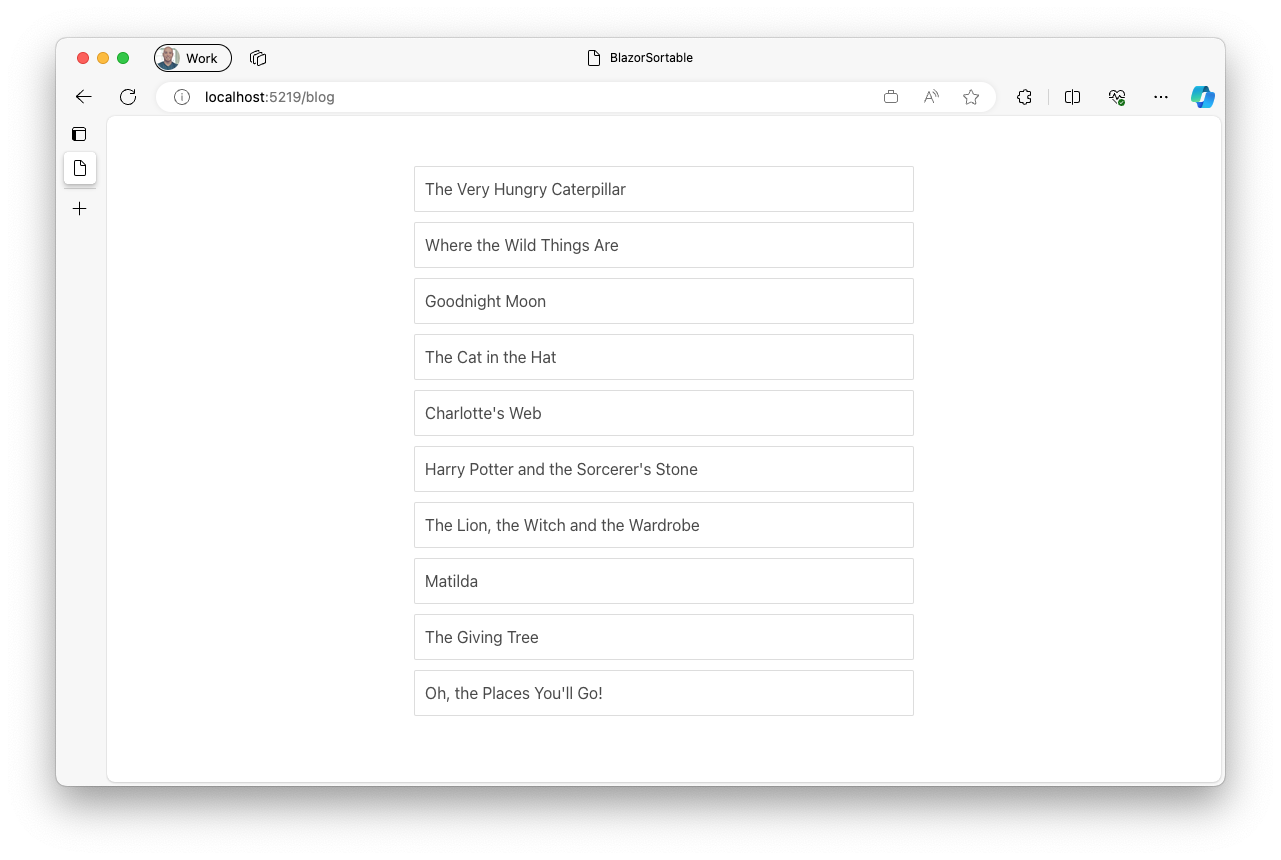This screenshot has height=860, width=1281.
Task: Open a new tab with the plus button
Action: (79, 208)
